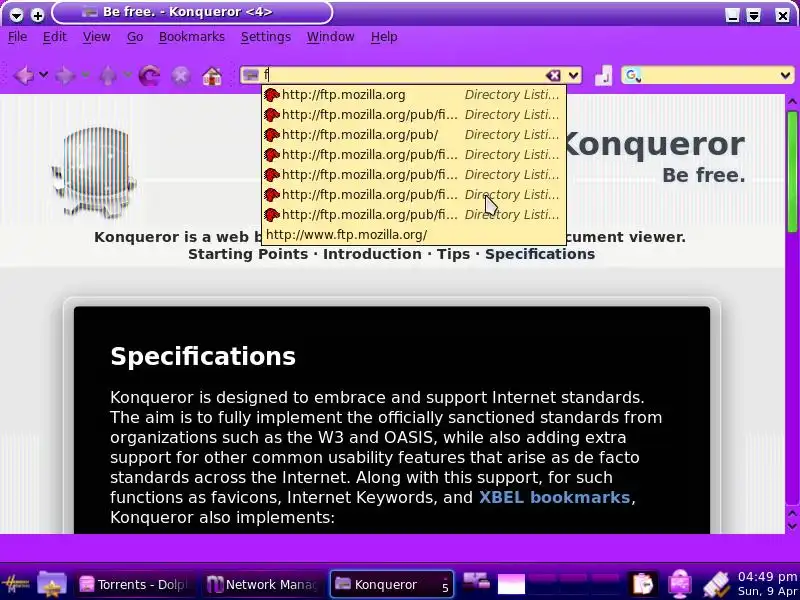Choose the first suggestion http://ftp.mozilla.org without path
800x600 pixels.
(414, 95)
